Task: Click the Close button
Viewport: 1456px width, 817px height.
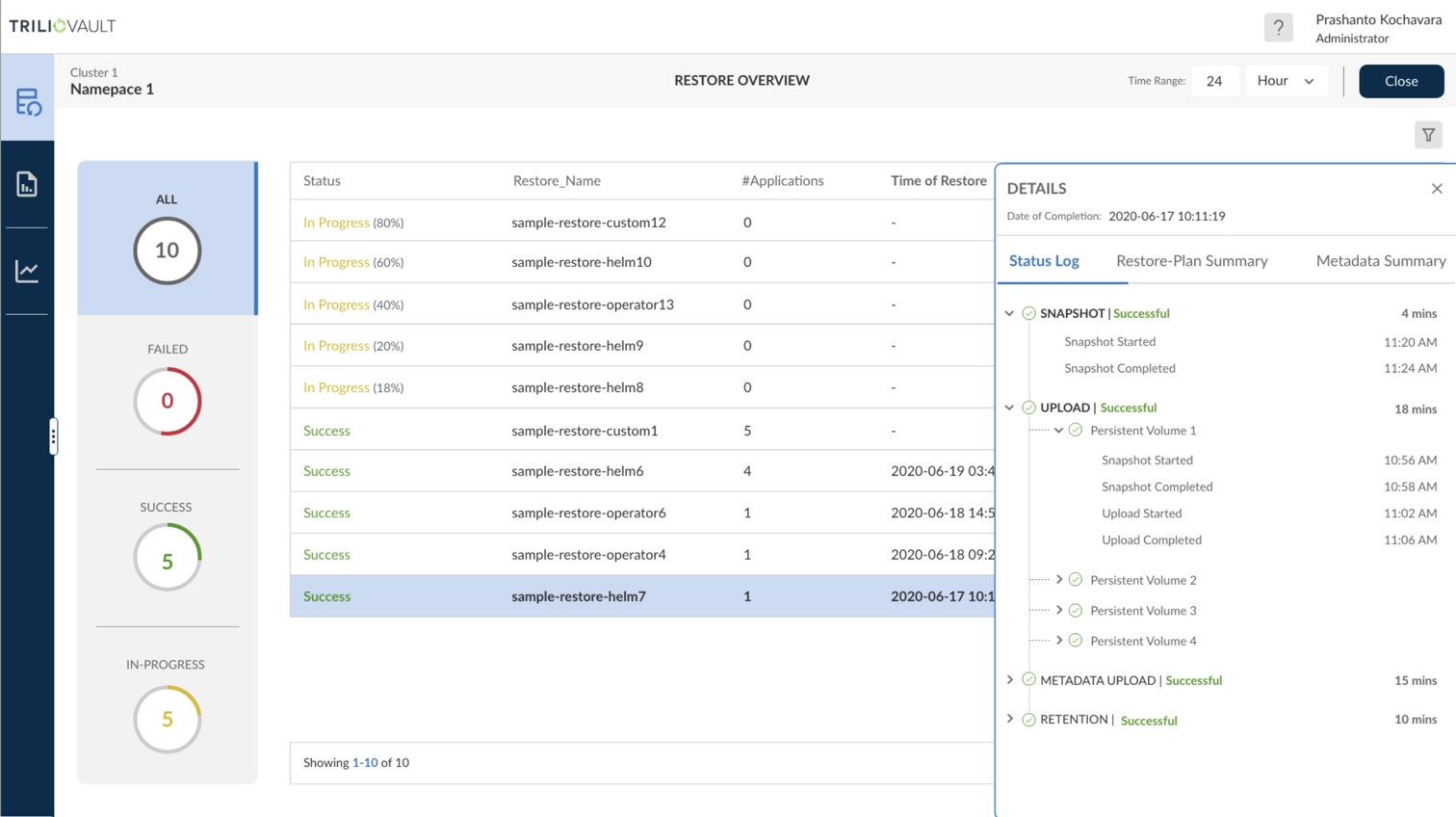Action: click(1400, 81)
